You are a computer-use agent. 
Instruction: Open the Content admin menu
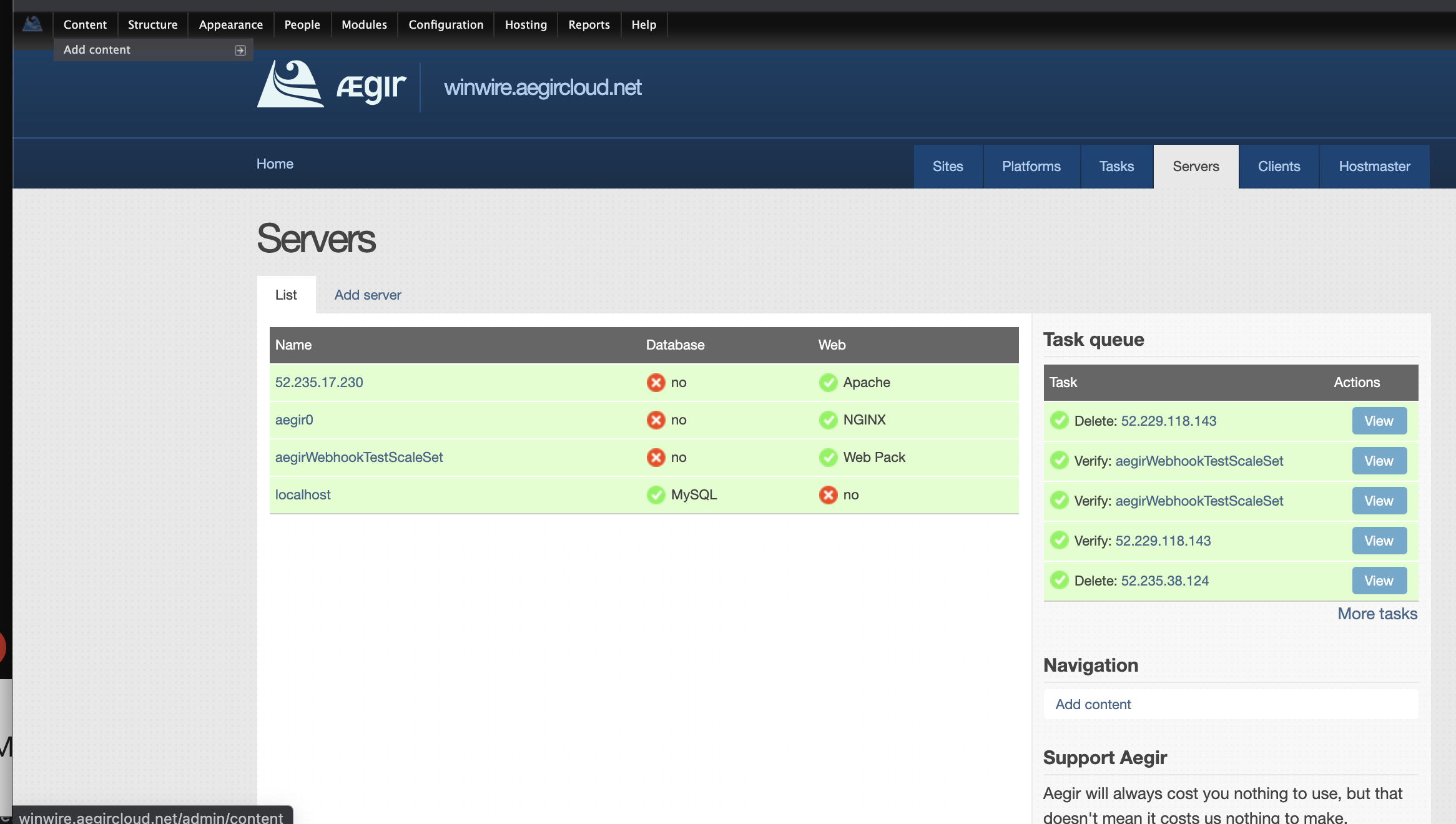point(85,24)
